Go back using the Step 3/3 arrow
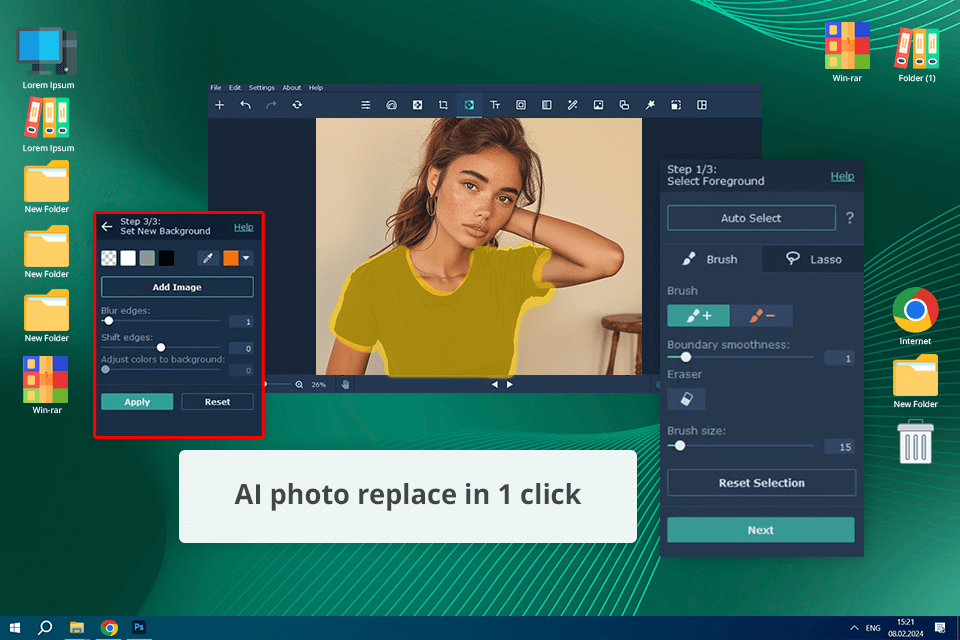 (107, 226)
